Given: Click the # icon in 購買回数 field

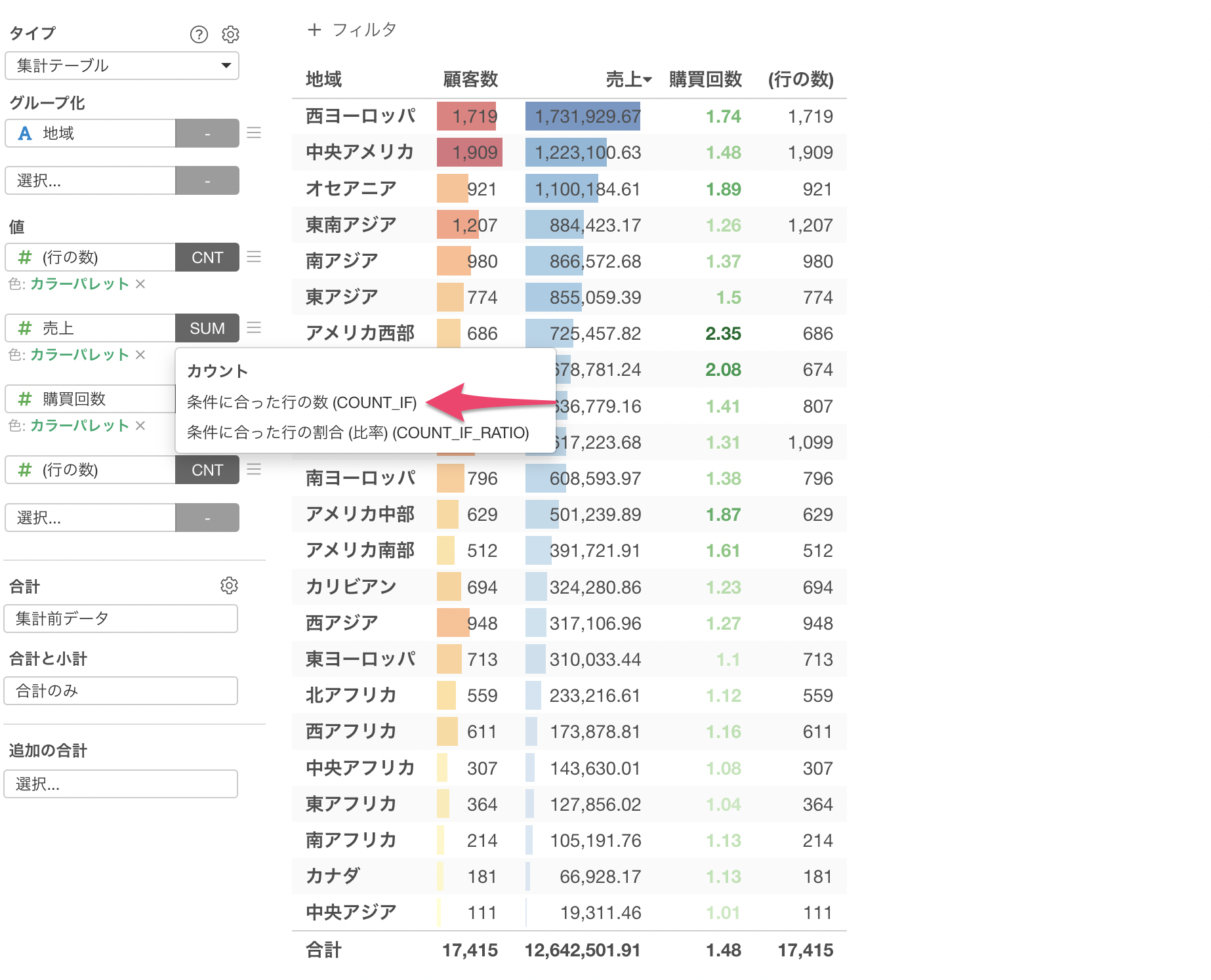Looking at the screenshot, I should click(25, 399).
